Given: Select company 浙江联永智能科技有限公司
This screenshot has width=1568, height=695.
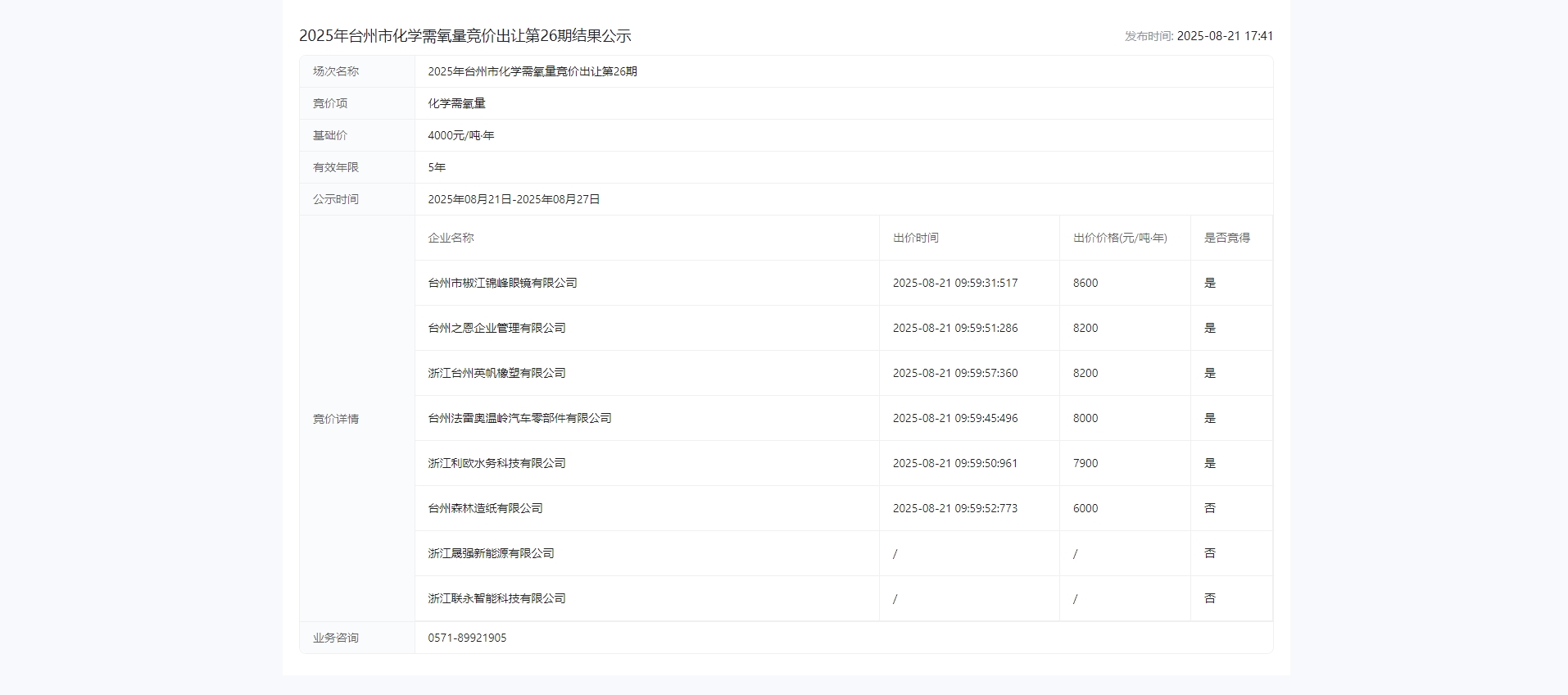Looking at the screenshot, I should click(496, 598).
